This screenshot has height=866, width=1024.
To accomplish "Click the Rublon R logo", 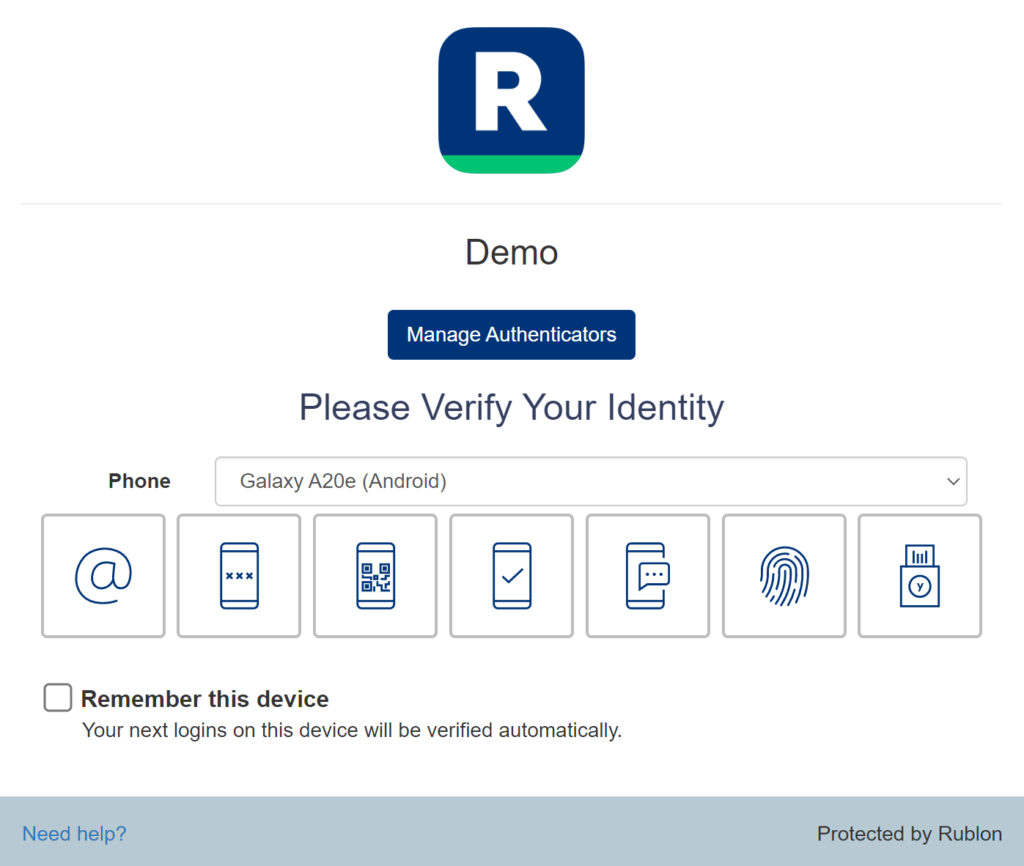I will [511, 100].
